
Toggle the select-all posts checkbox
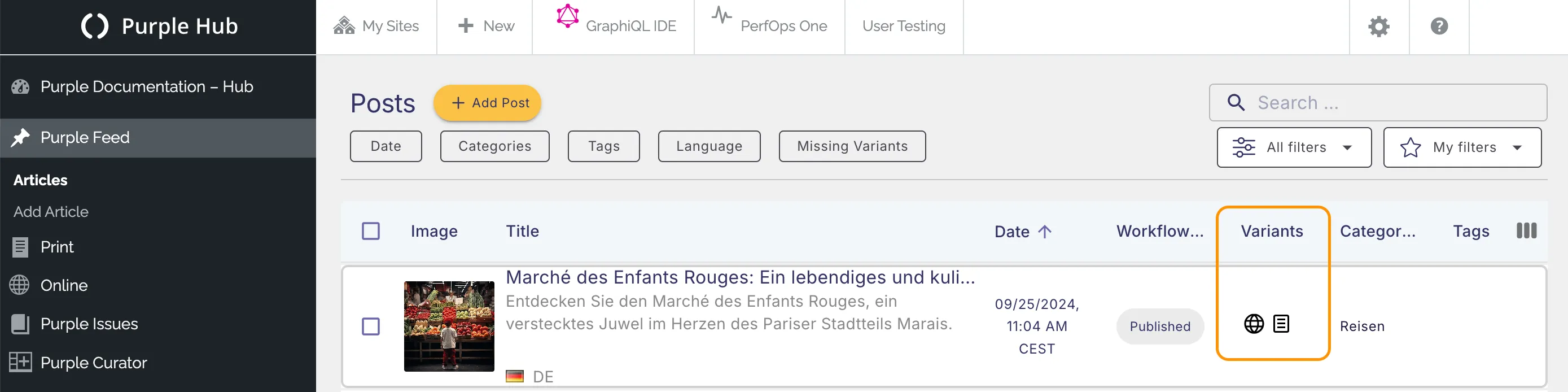pyautogui.click(x=371, y=232)
